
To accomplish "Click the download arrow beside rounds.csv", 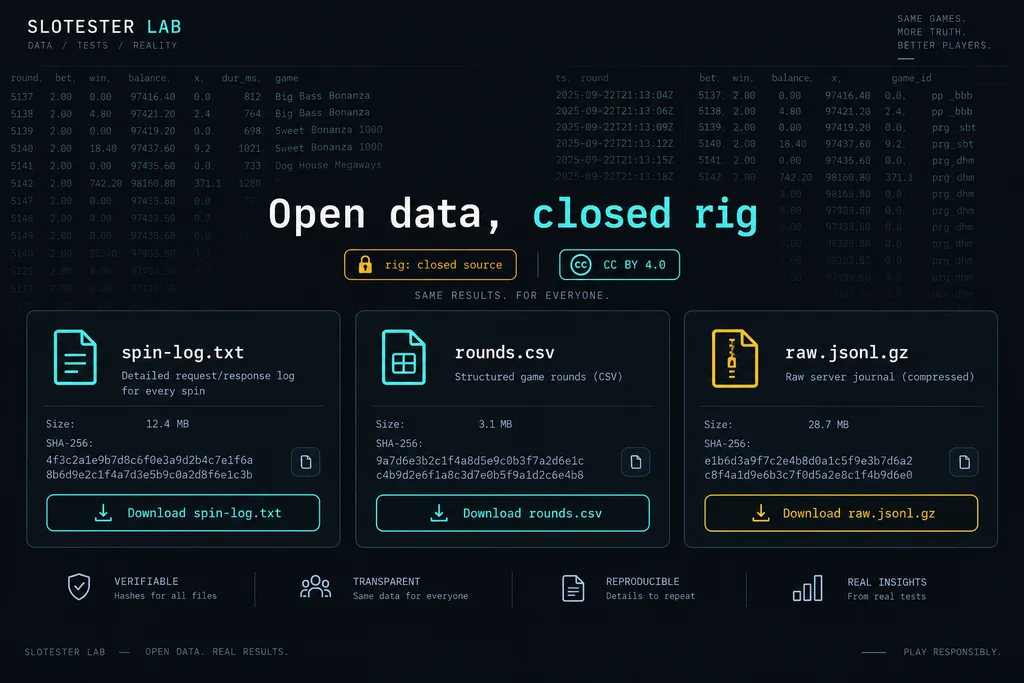I will (439, 513).
